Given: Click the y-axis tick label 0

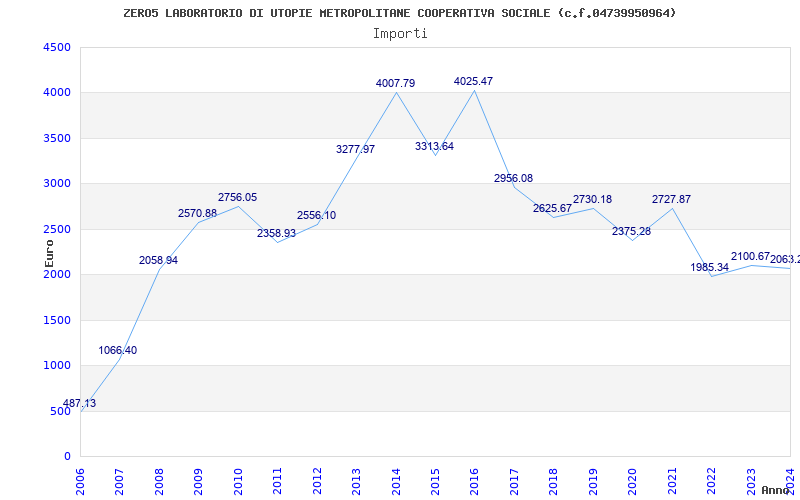Looking at the screenshot, I should click(x=67, y=457).
